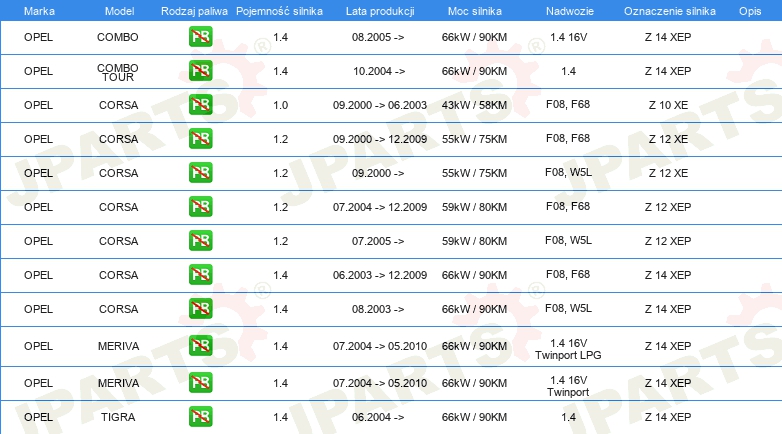The image size is (782, 434).
Task: Click the 06.2003 -> 12.2009 production years
Action: (380, 275)
